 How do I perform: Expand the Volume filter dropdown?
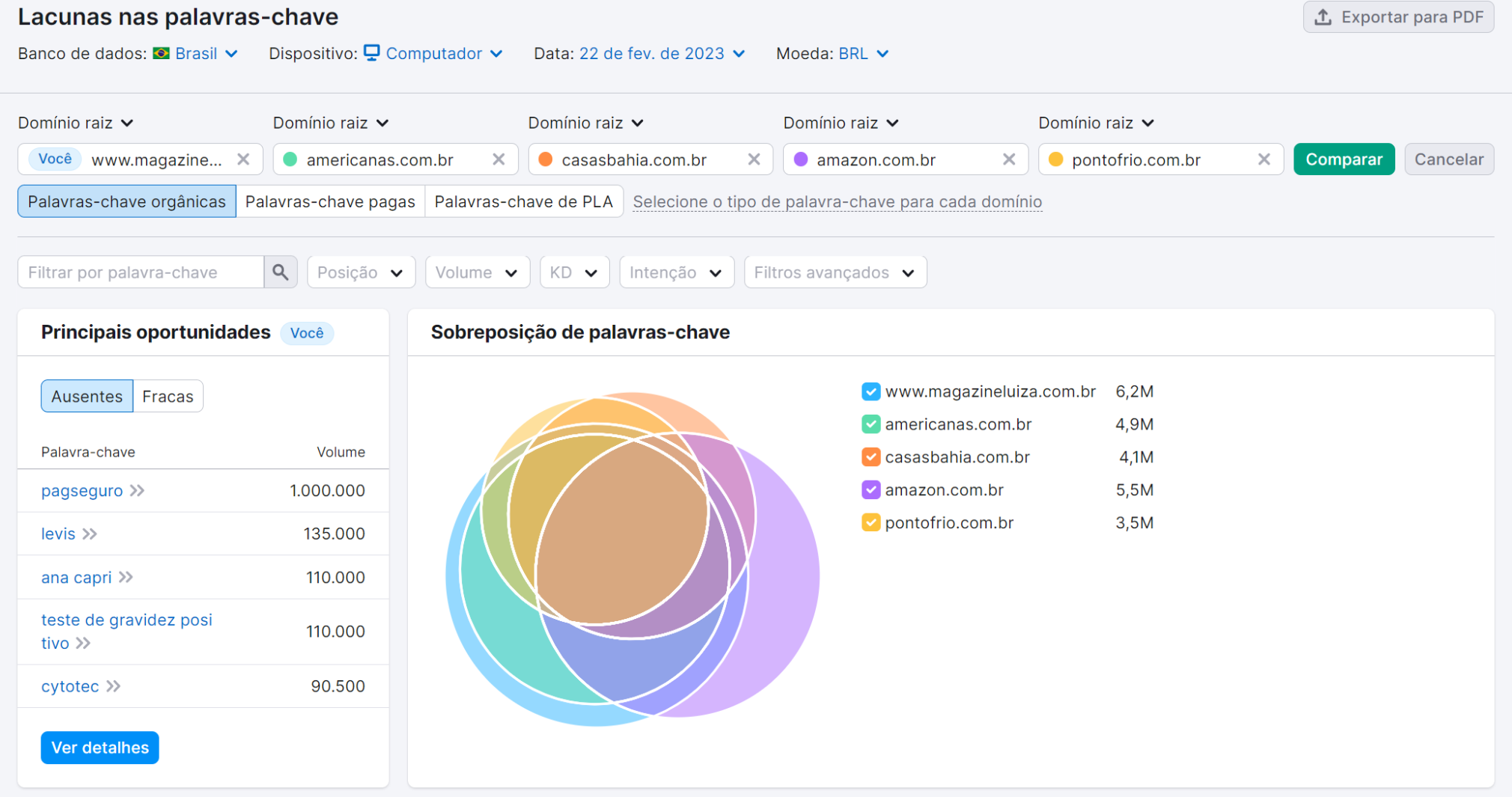point(477,272)
